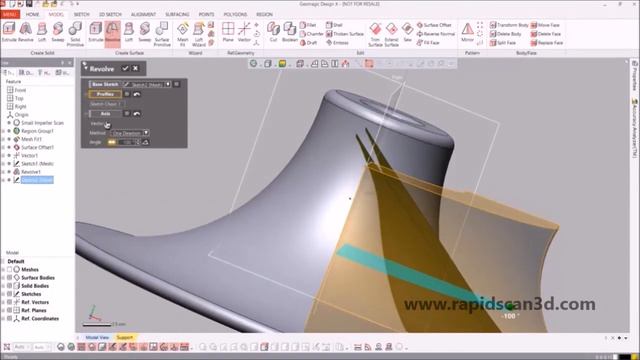Select the Mirror pattern tool
The height and width of the screenshot is (360, 640).
(467, 32)
